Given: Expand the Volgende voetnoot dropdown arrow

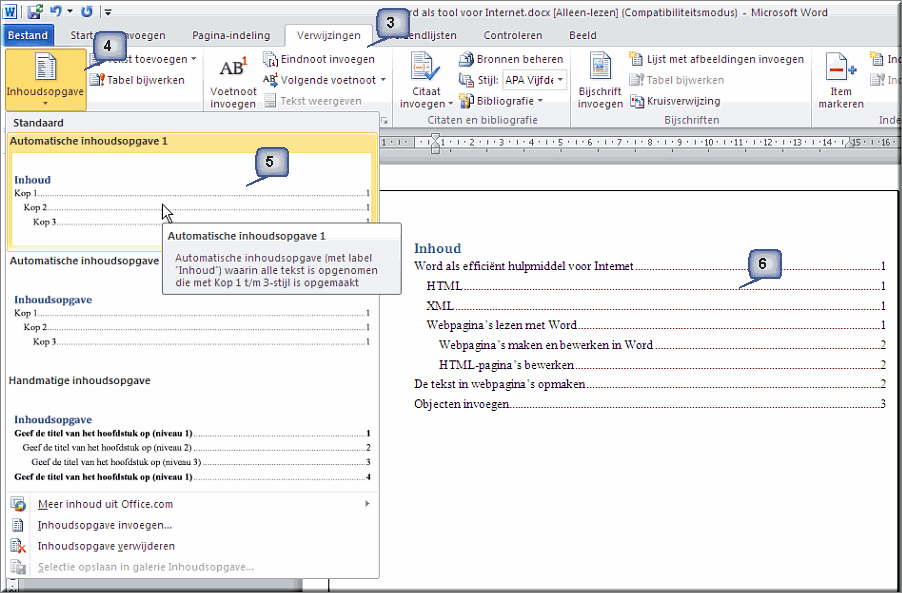Looking at the screenshot, I should (383, 80).
